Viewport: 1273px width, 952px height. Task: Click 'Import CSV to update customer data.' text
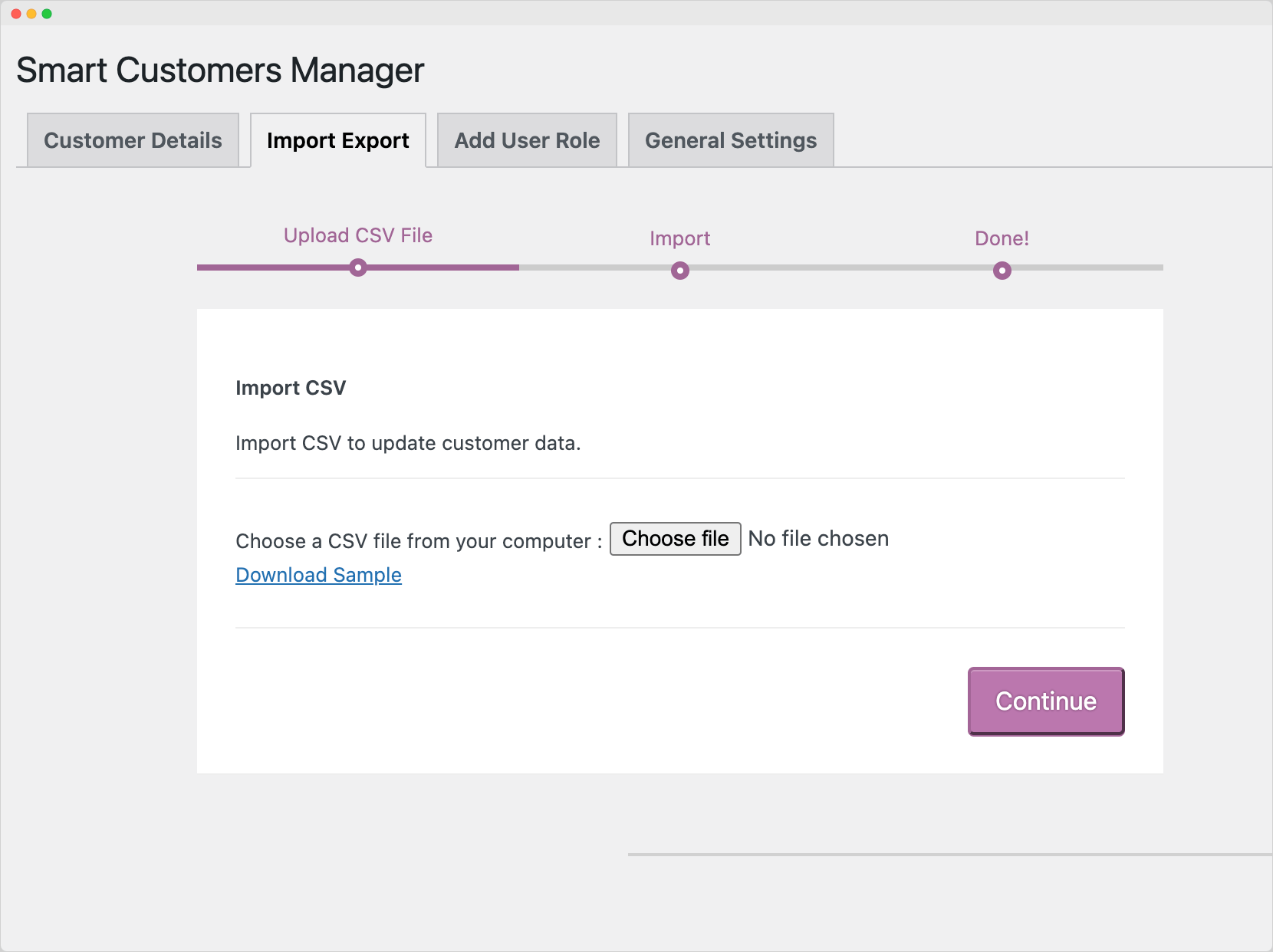408,443
